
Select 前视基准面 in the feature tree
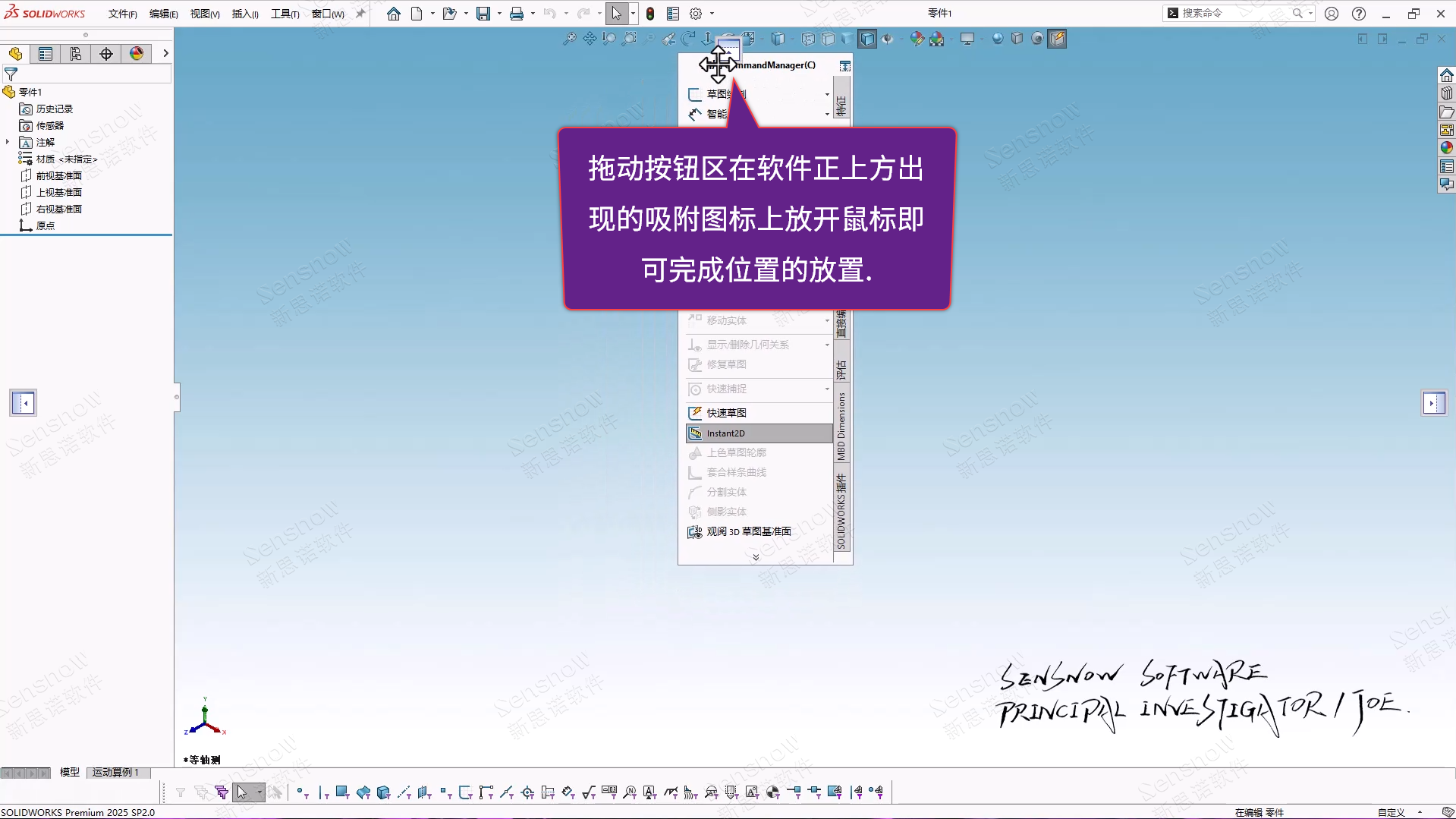tap(59, 175)
